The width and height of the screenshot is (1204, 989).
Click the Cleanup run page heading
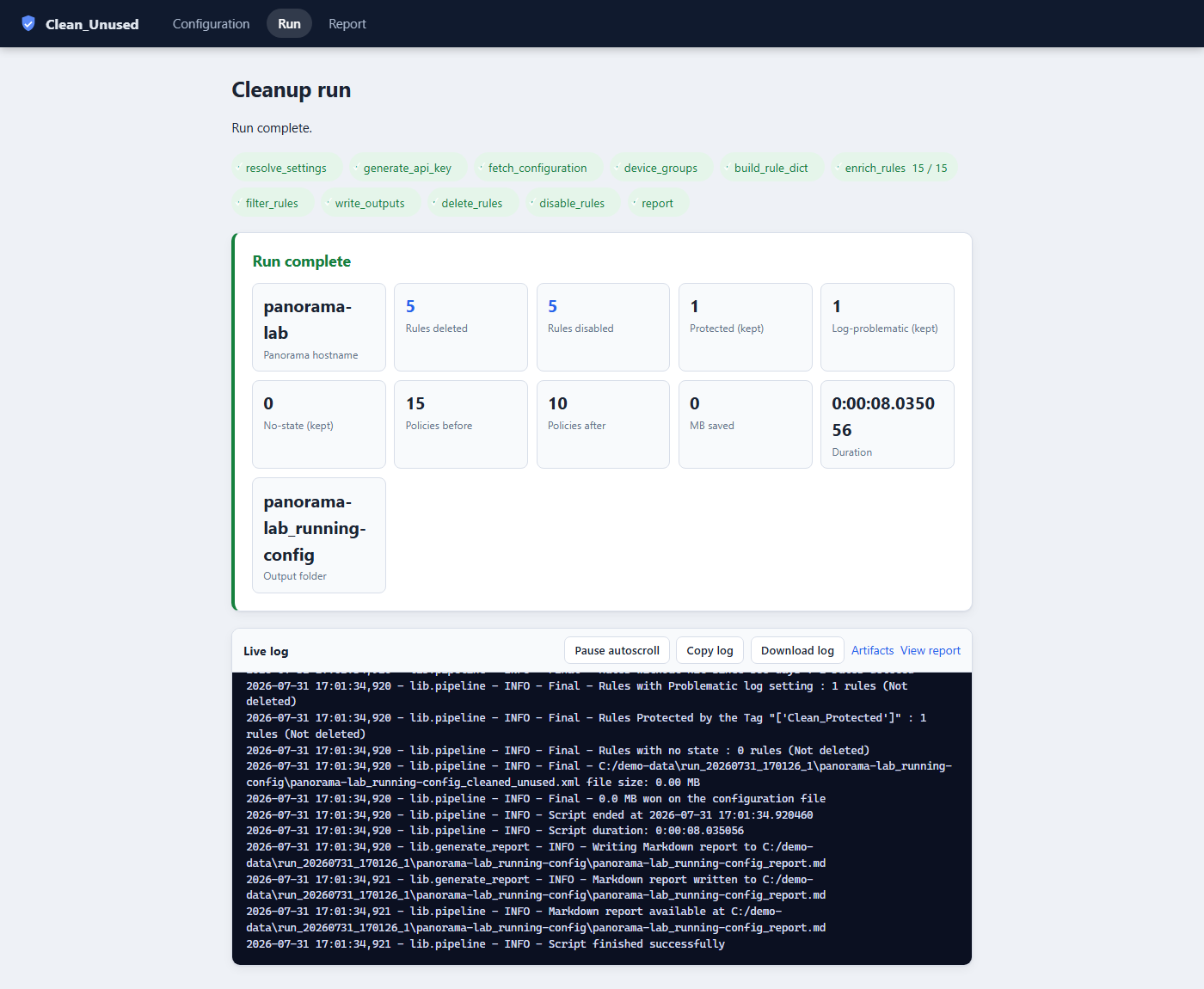tap(292, 90)
